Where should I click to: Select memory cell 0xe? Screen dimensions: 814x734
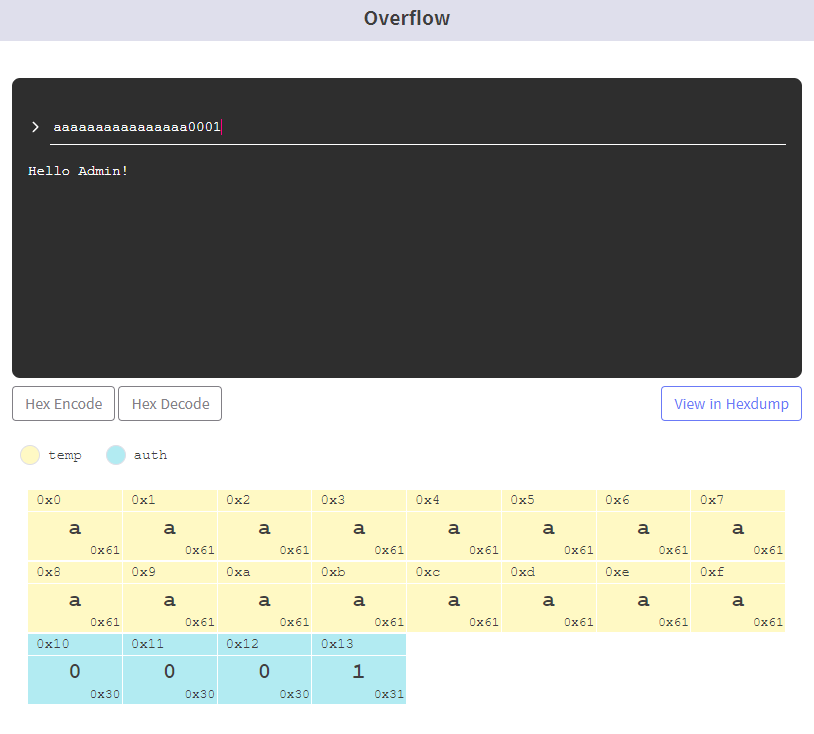(x=643, y=597)
